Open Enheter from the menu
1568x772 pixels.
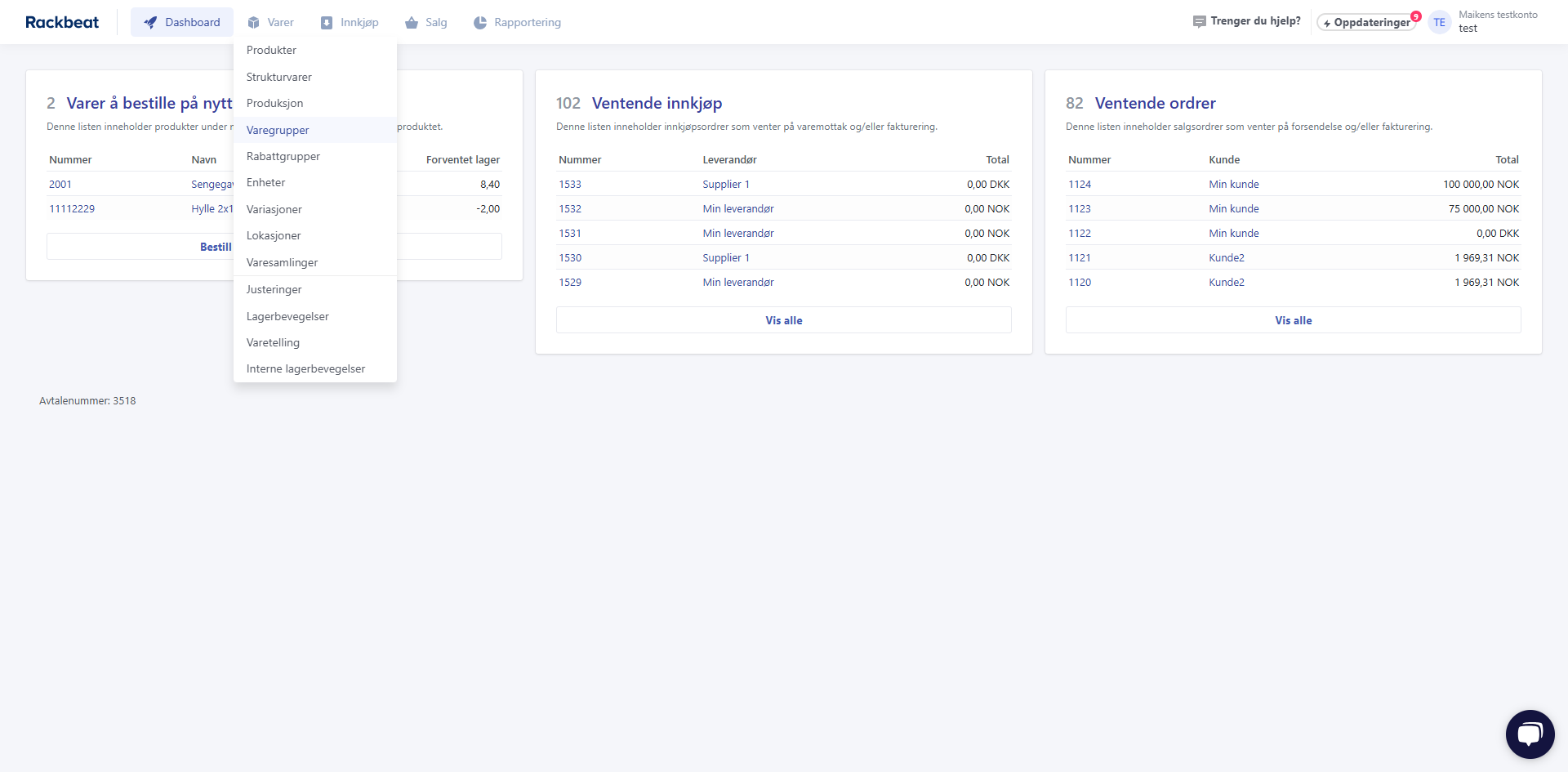(315, 182)
